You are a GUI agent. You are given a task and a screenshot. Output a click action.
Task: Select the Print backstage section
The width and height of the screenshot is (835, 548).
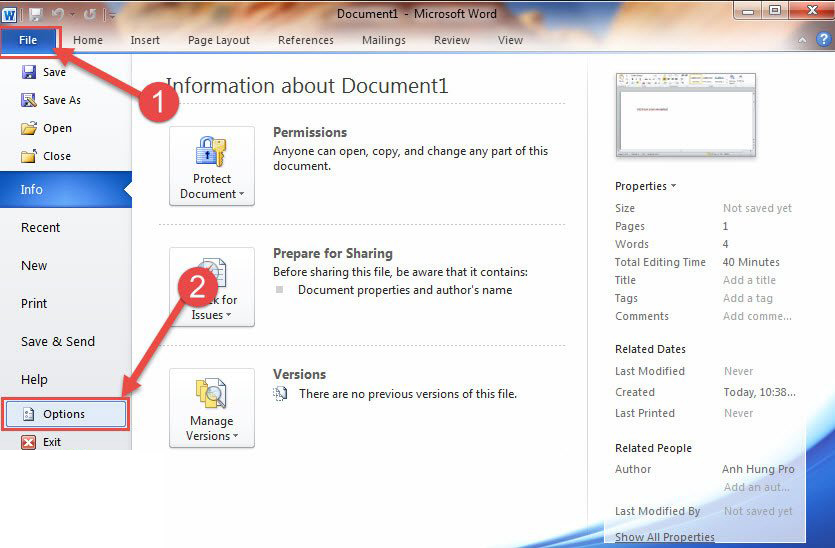pyautogui.click(x=34, y=304)
